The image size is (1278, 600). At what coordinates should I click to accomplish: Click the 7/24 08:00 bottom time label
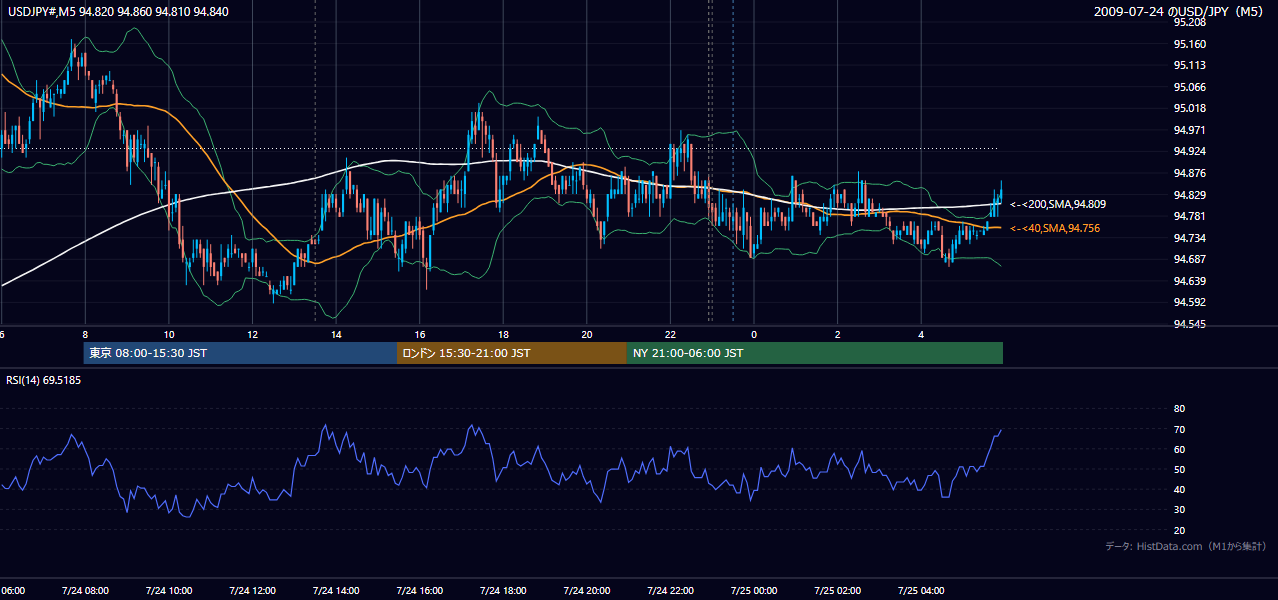point(84,591)
